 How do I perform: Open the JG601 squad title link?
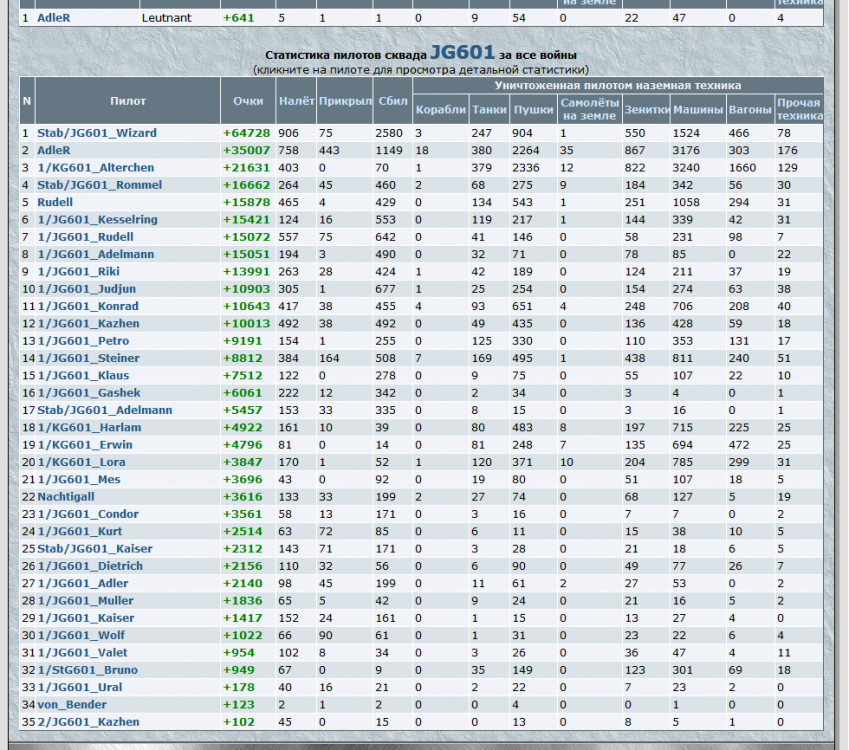tap(462, 53)
